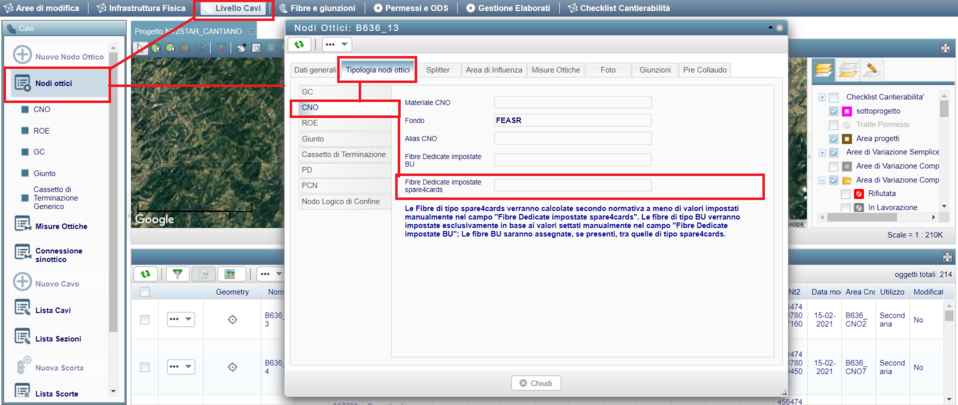Check the select-all checkbox in table header
This screenshot has height=405, width=958.
[145, 292]
